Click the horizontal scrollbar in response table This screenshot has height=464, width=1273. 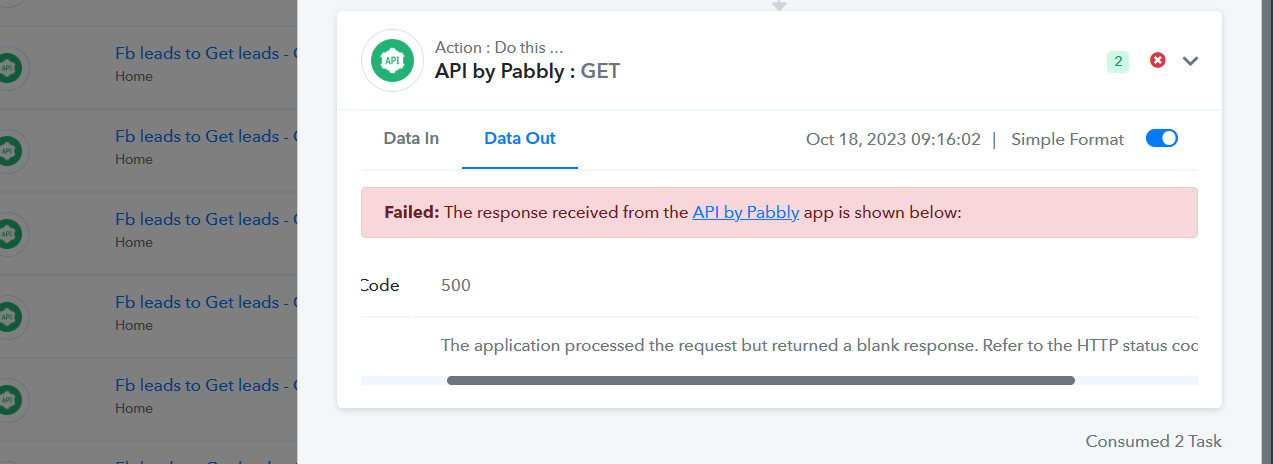tap(760, 380)
